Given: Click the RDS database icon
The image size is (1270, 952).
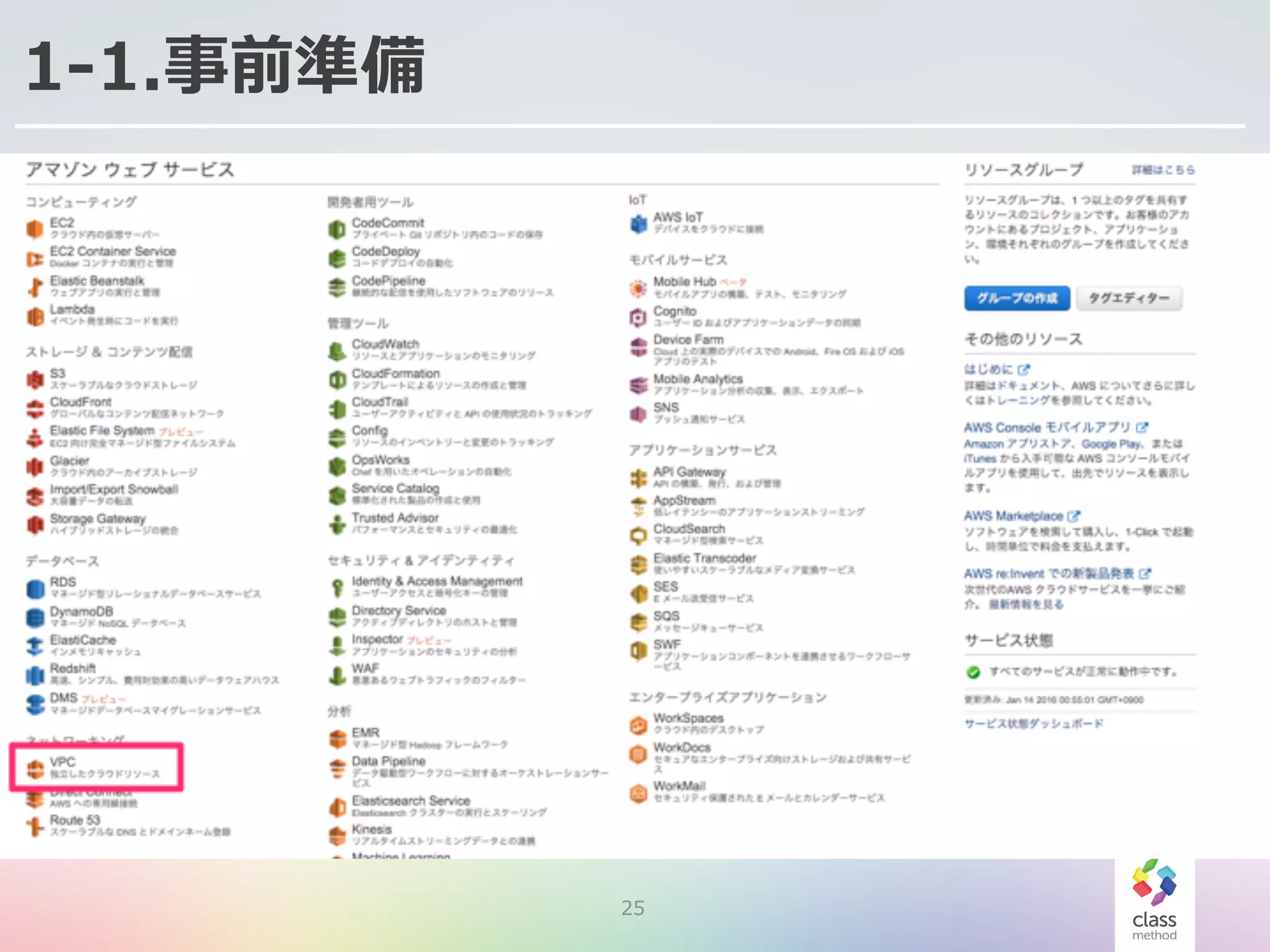Looking at the screenshot, I should (x=35, y=588).
